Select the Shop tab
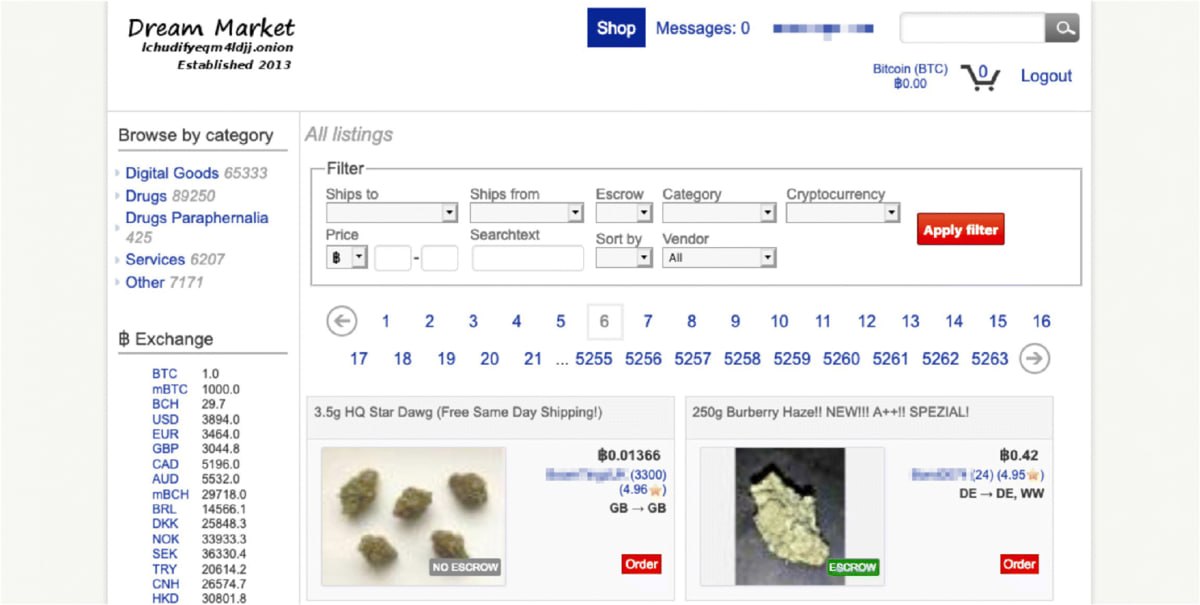 click(616, 28)
